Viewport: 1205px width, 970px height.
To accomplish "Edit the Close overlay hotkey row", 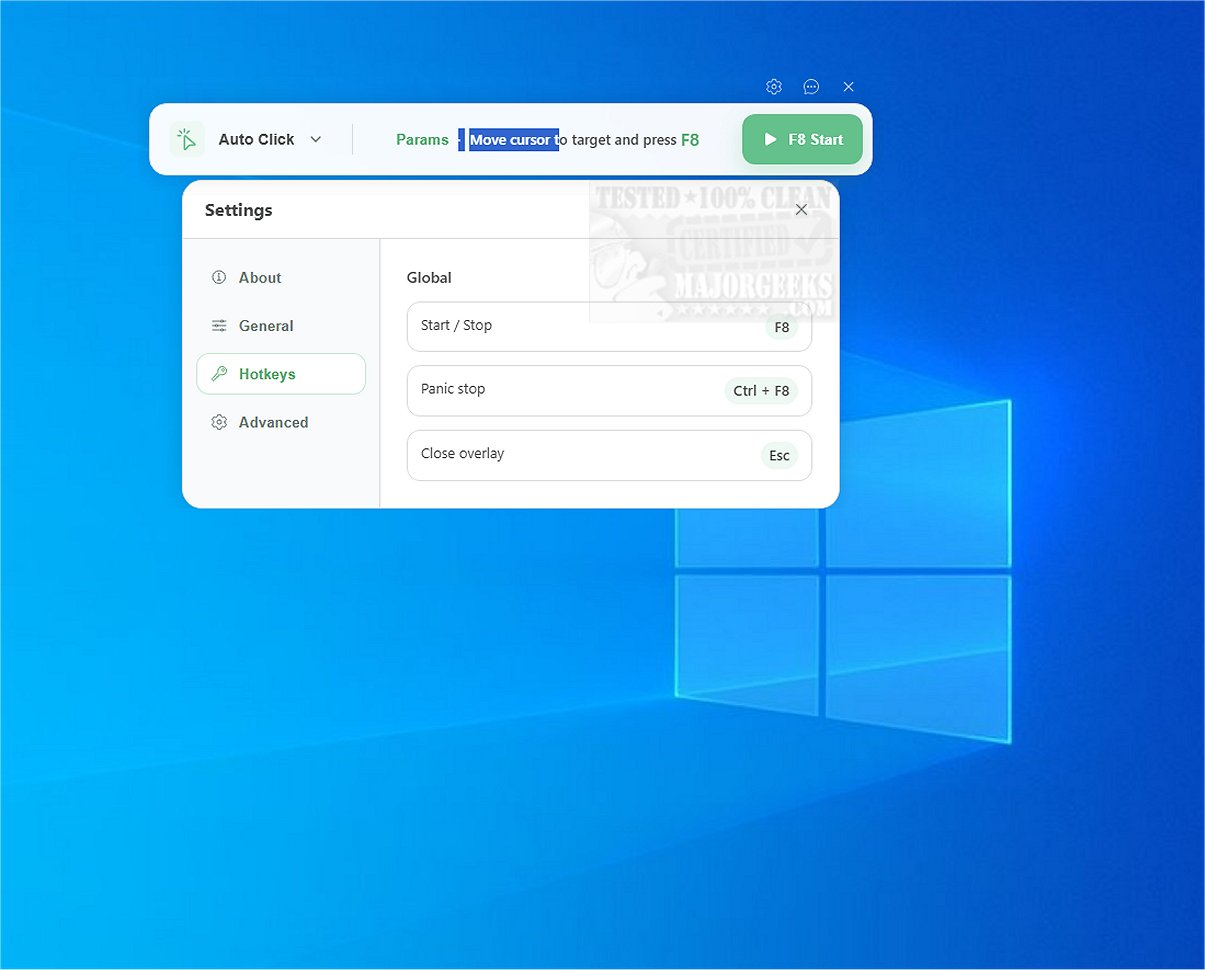I will (x=609, y=455).
